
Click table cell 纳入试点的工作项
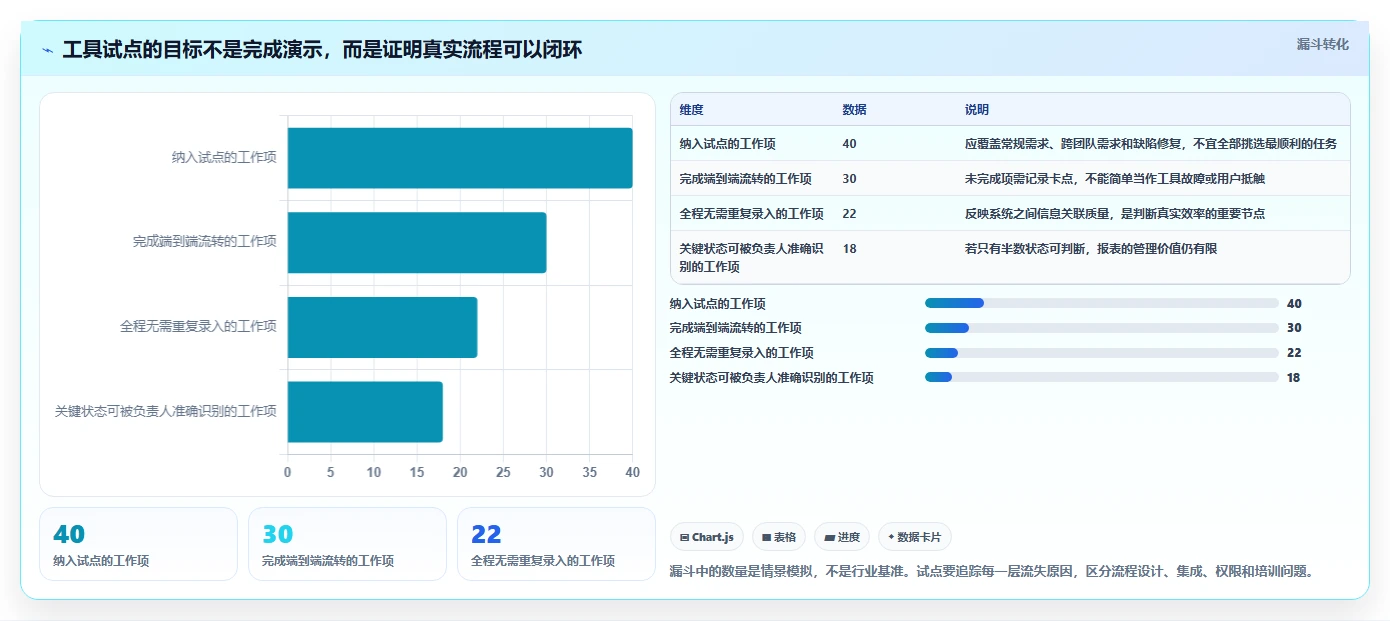point(727,144)
